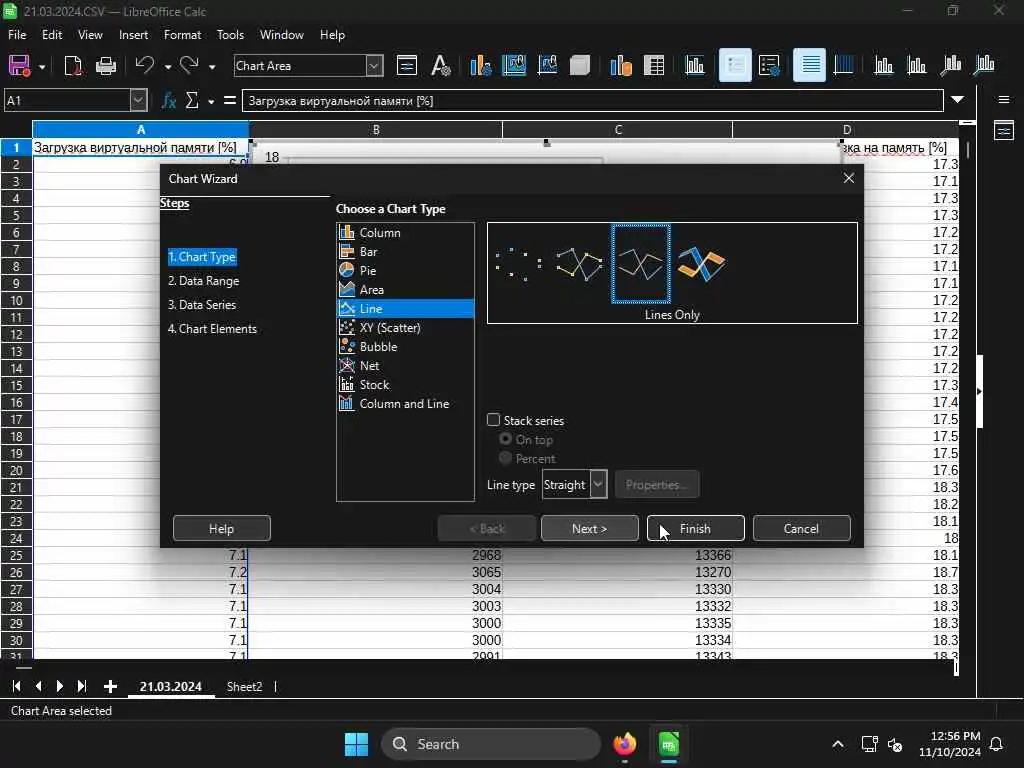Click the Titles icon in chart toolbar
The width and height of the screenshot is (1024, 768).
pos(694,65)
